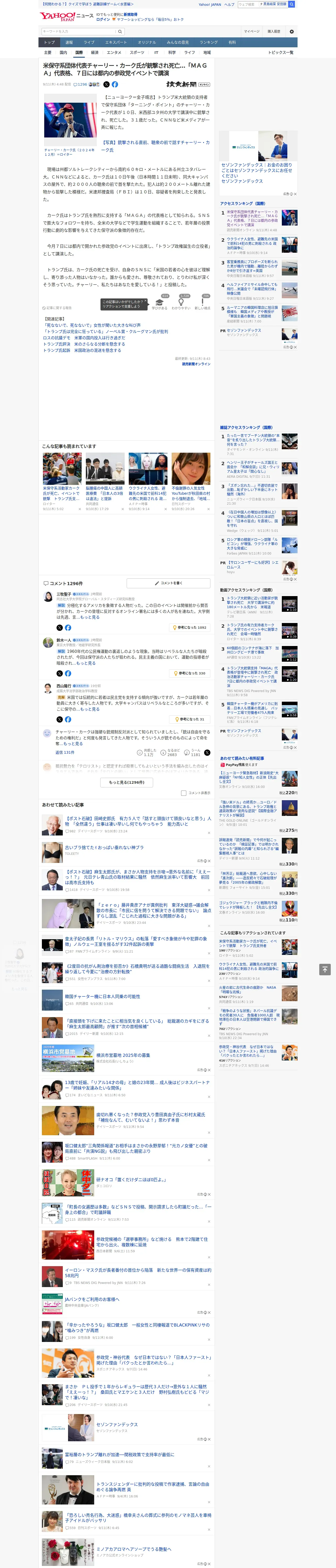Open 購入履歴
The image size is (336, 1568).
(274, 32)
